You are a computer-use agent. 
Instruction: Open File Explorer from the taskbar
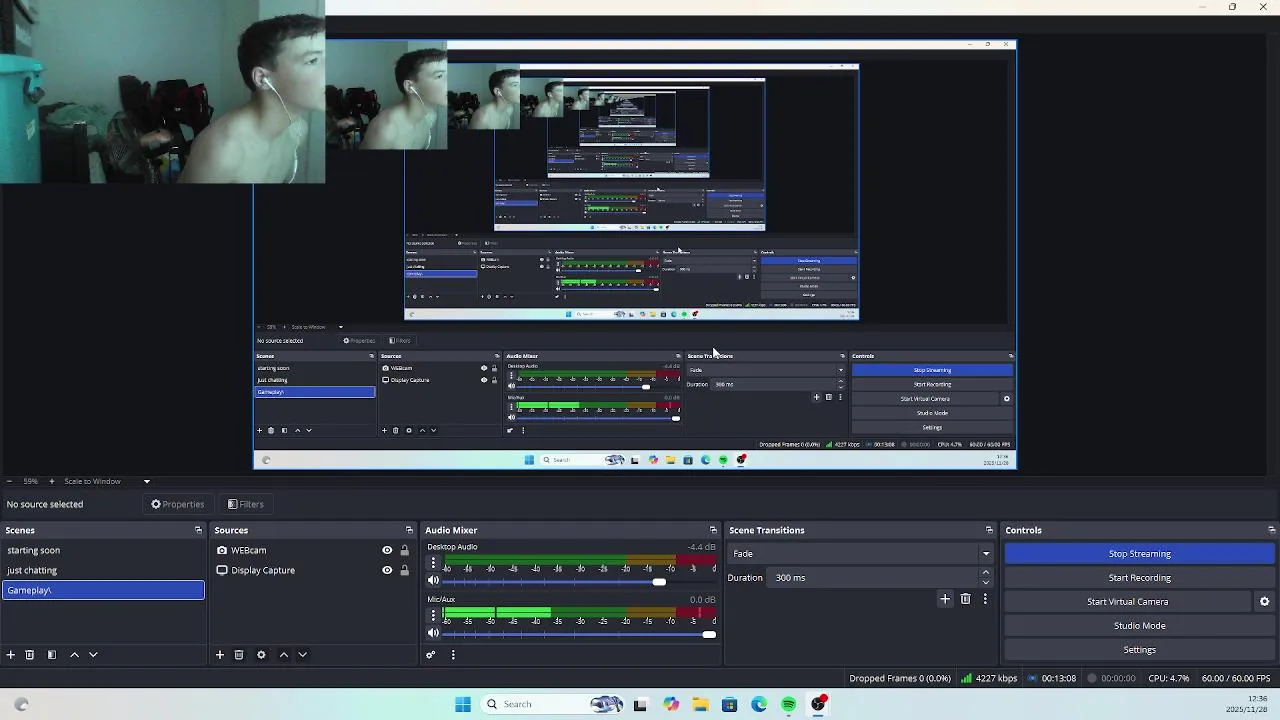(700, 704)
